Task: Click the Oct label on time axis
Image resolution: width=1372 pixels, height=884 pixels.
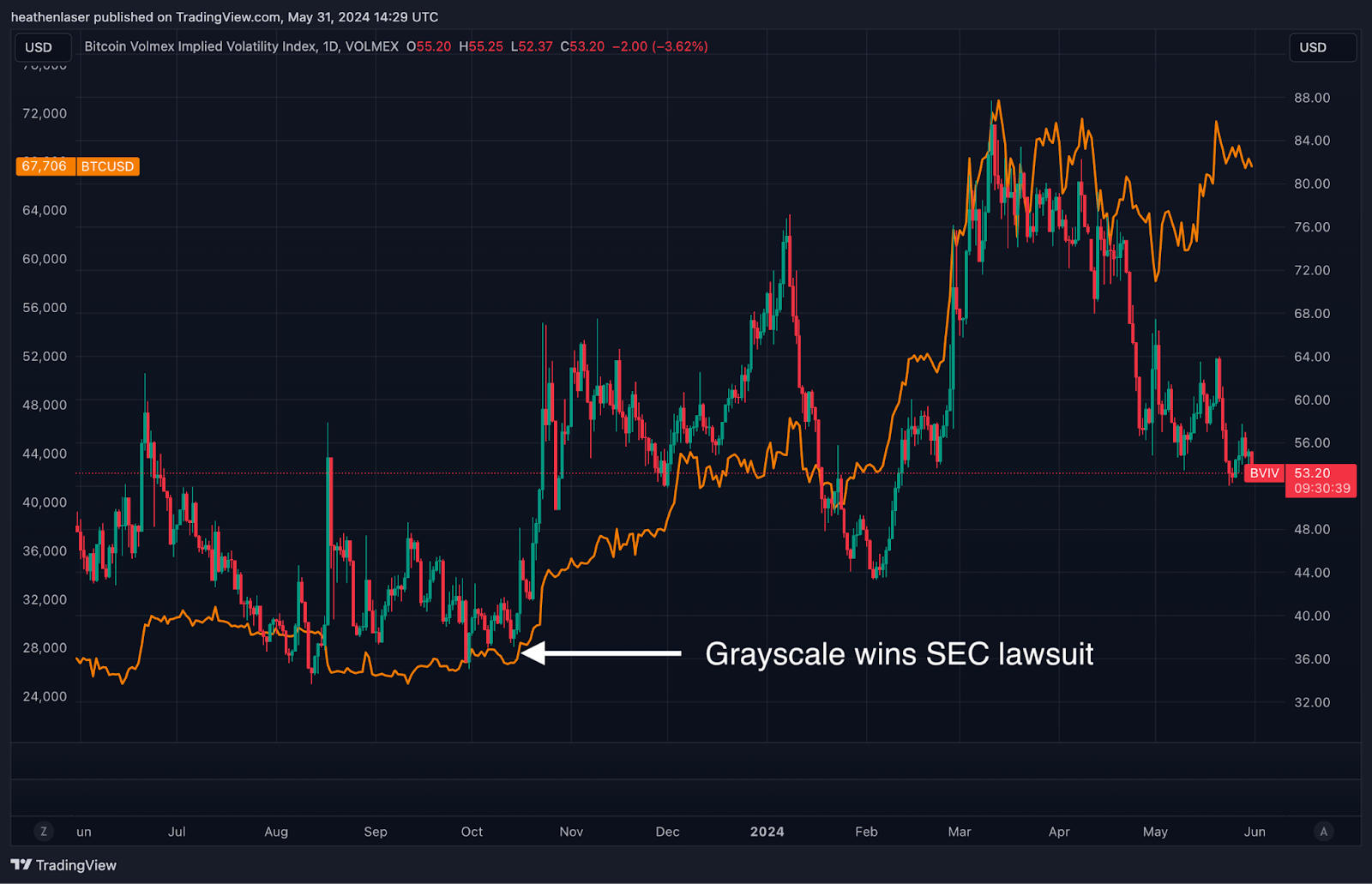Action: 472,832
